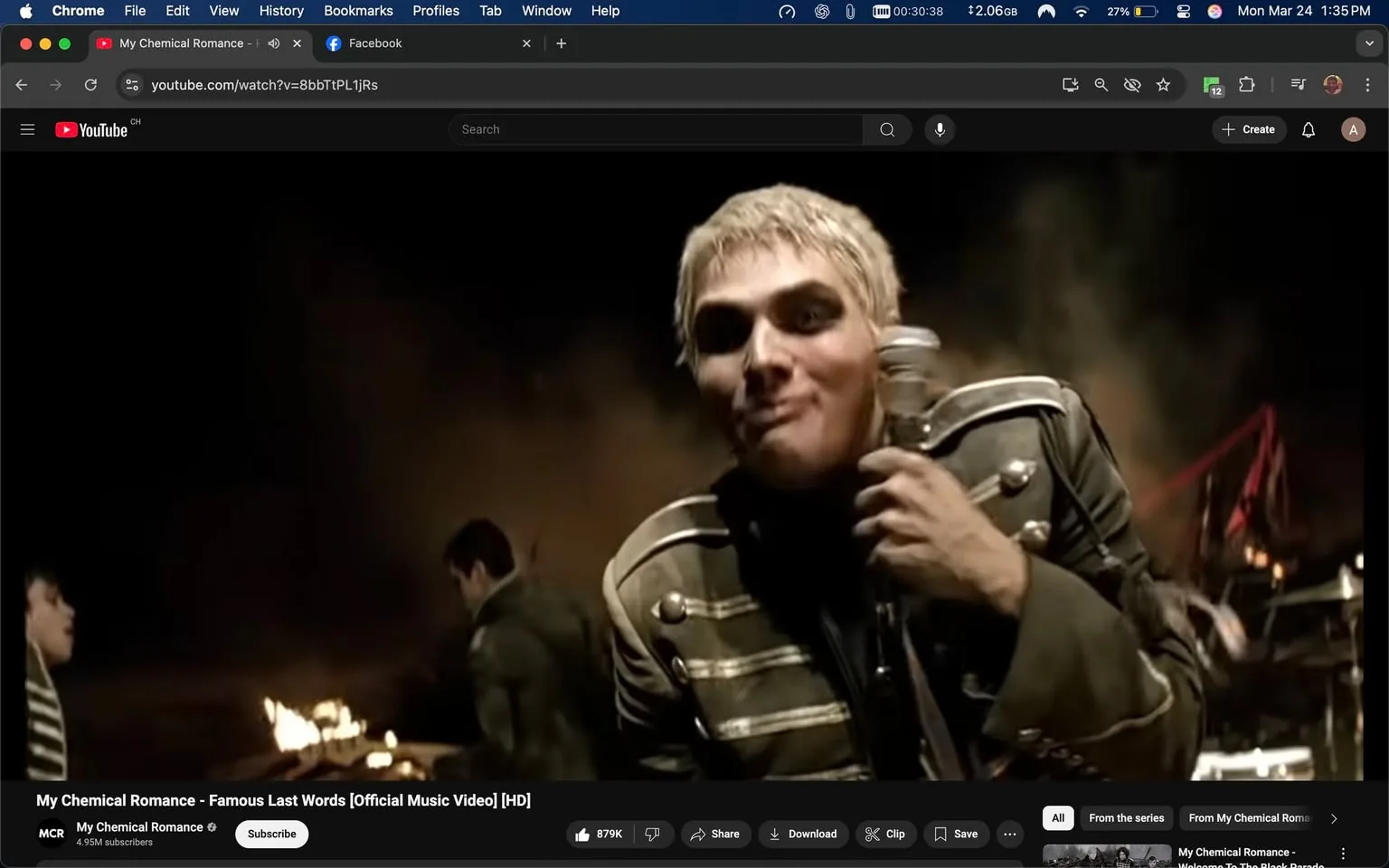Subscribe to My Chemical Romance
The height and width of the screenshot is (868, 1389).
point(270,834)
